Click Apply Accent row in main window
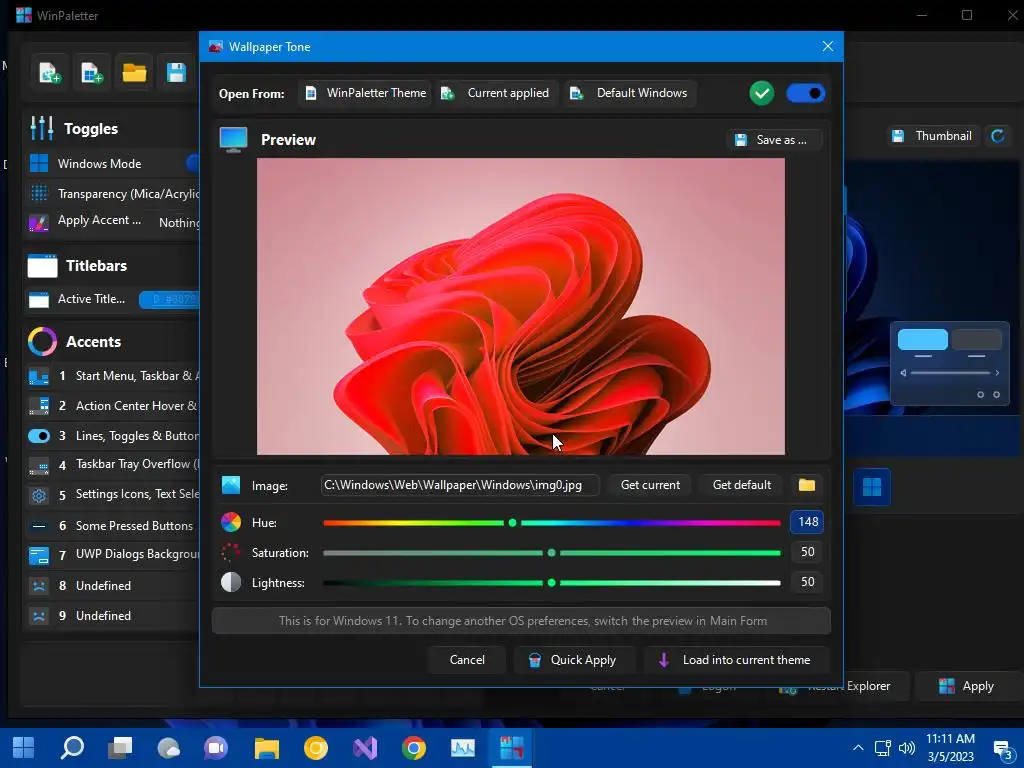Image resolution: width=1024 pixels, height=768 pixels. coord(112,221)
